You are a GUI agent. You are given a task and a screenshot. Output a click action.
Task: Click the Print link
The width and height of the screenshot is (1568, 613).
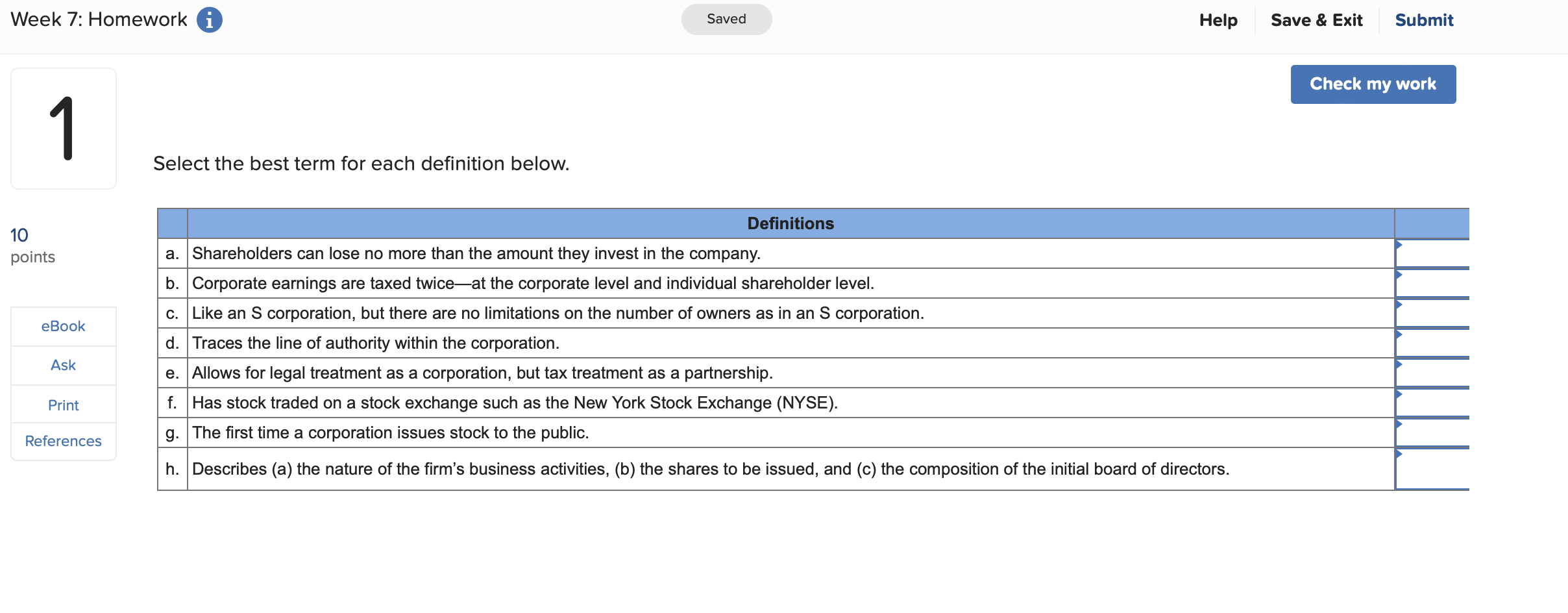point(63,405)
